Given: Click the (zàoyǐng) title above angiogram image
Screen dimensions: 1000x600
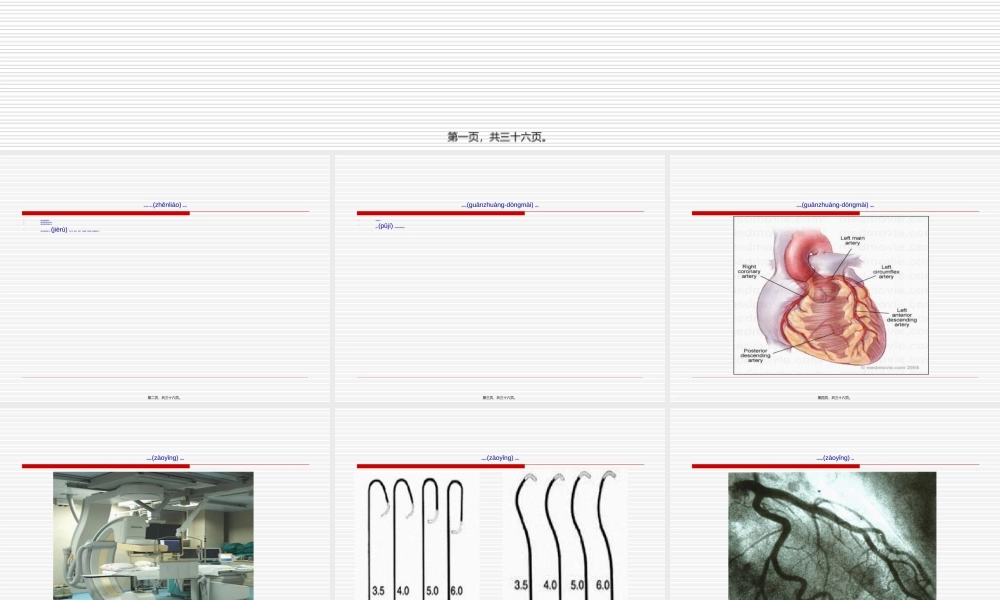Looking at the screenshot, I should [835, 458].
